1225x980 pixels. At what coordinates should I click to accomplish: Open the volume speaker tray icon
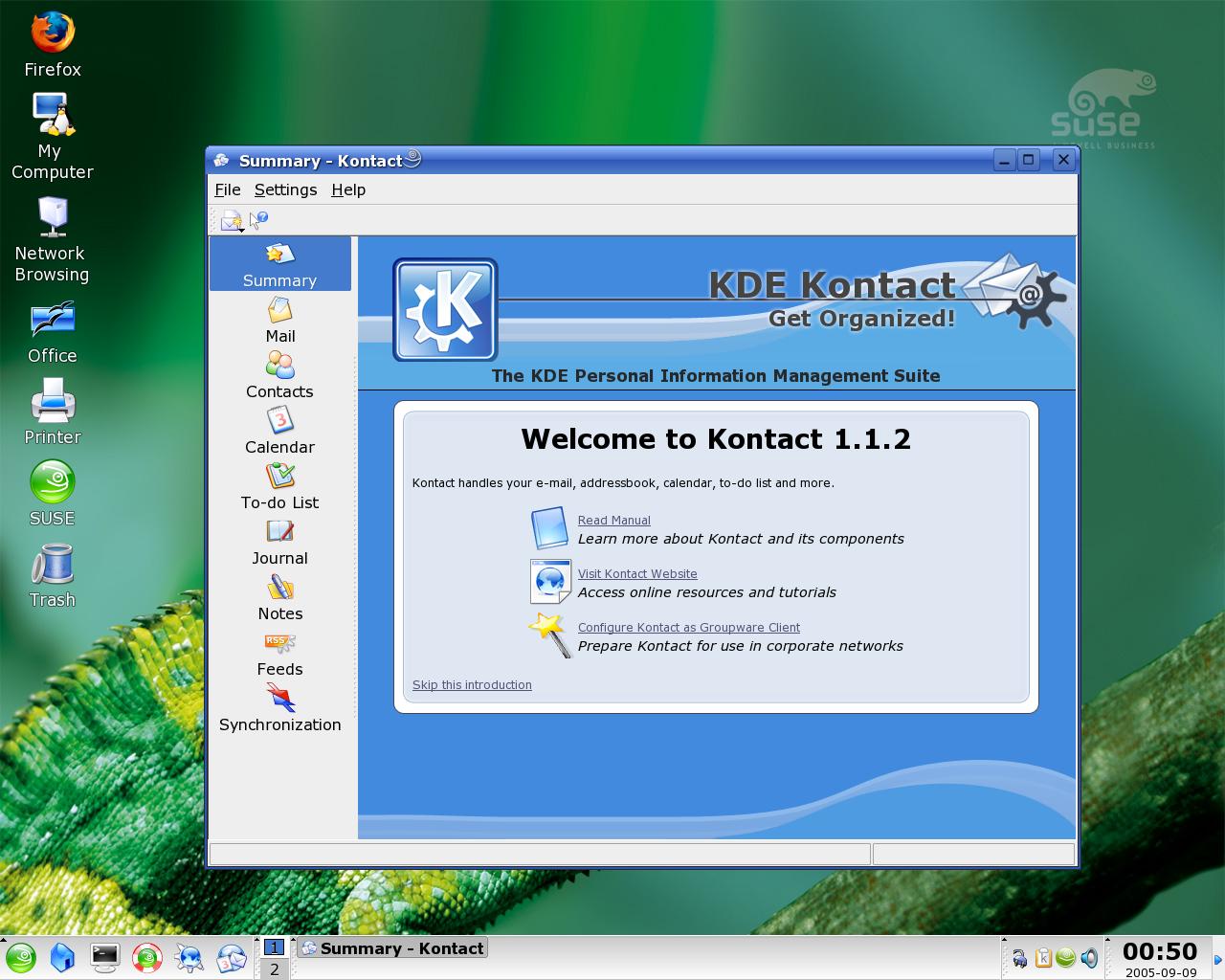pos(1089,958)
